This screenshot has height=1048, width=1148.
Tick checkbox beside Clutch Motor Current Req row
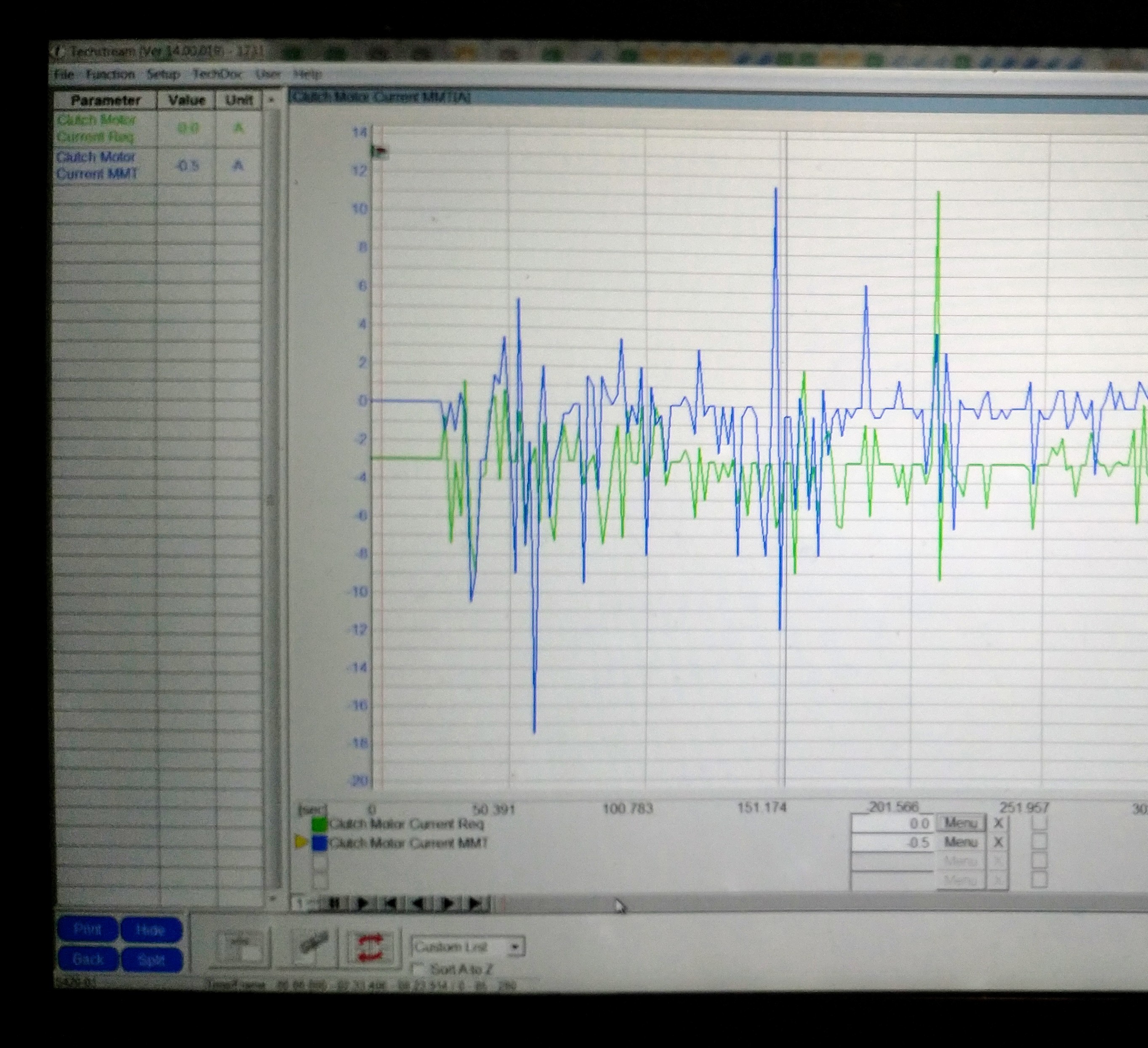(1039, 822)
